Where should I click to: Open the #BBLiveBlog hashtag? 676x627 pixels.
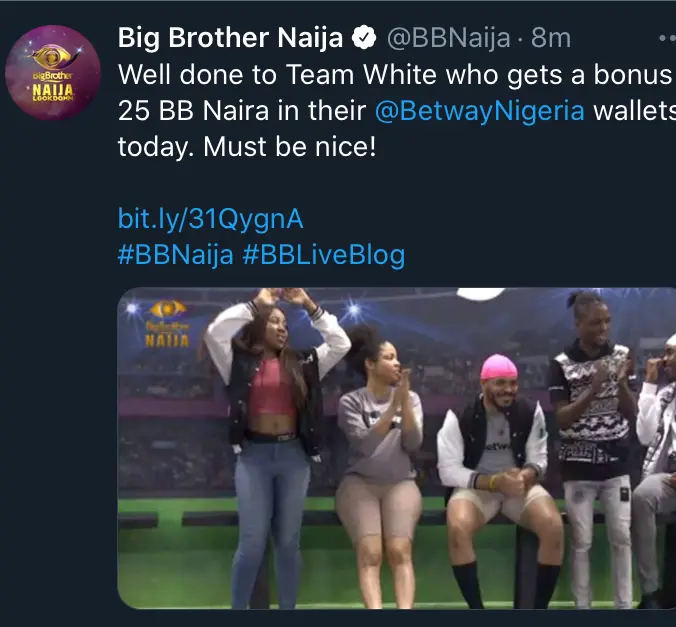[324, 254]
